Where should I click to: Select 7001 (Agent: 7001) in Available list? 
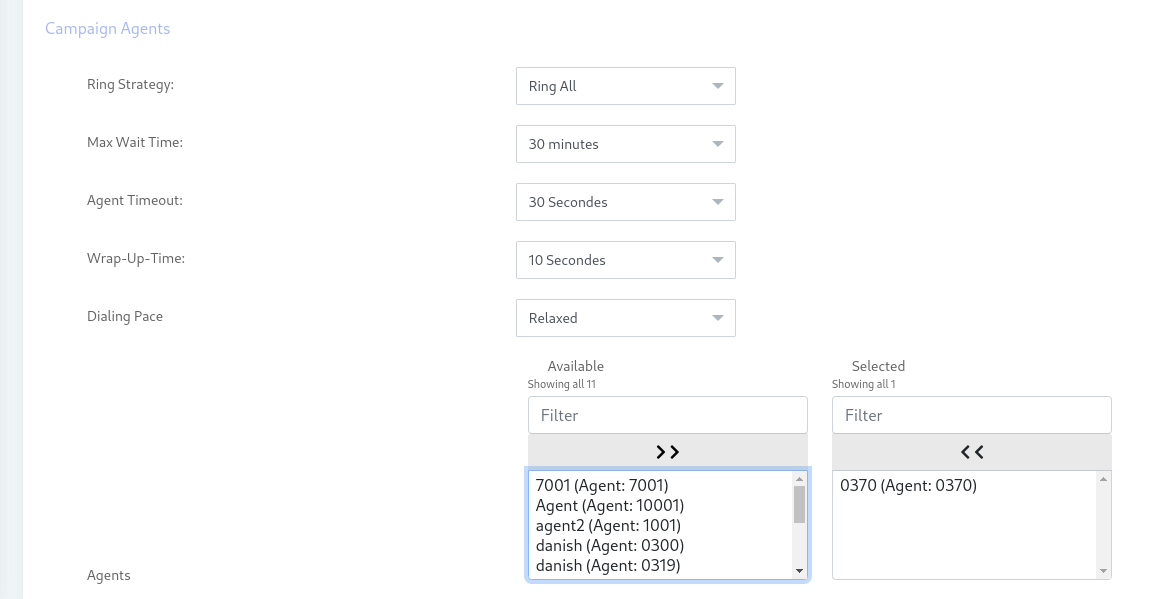pyautogui.click(x=602, y=486)
